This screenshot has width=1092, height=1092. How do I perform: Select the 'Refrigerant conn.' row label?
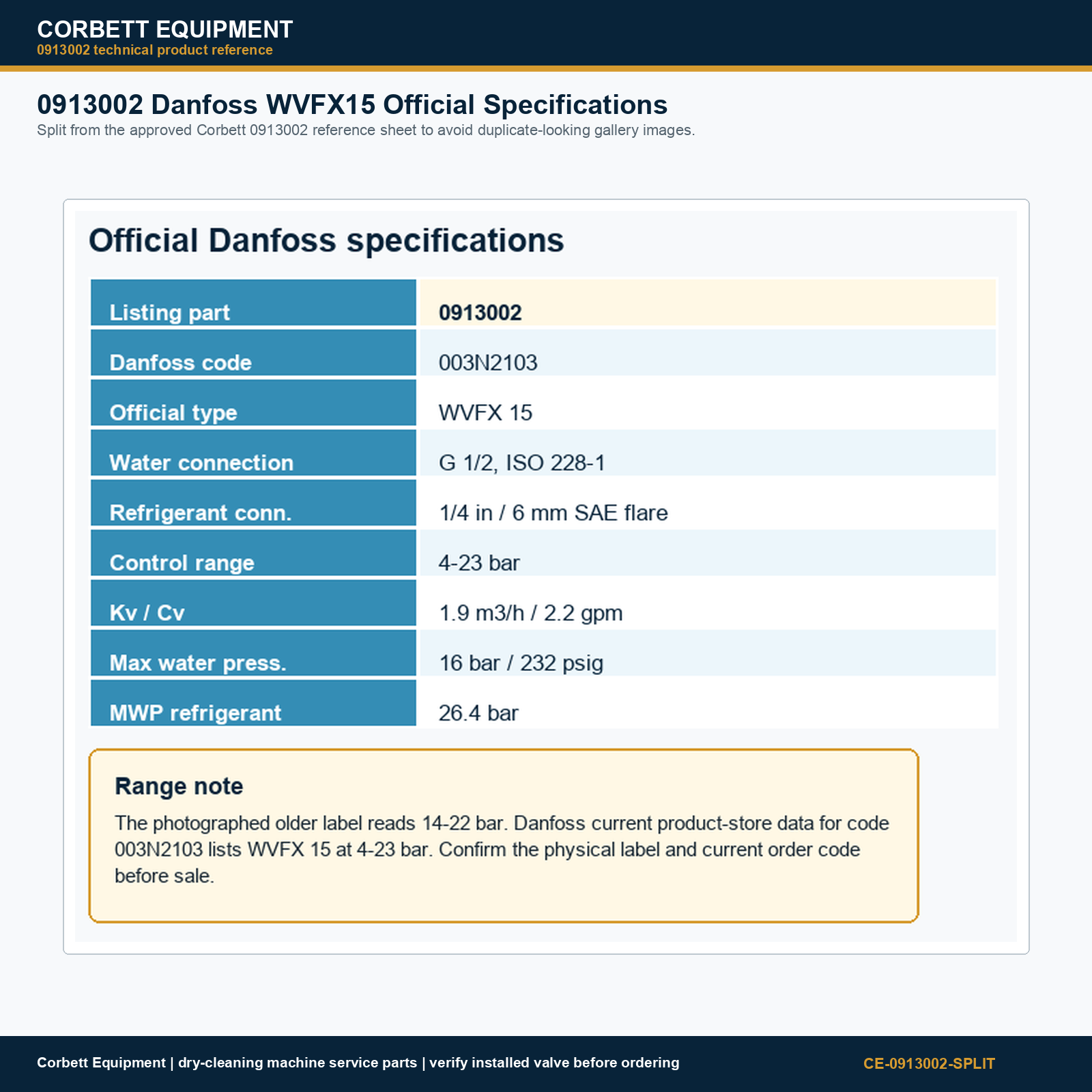pyautogui.click(x=201, y=513)
